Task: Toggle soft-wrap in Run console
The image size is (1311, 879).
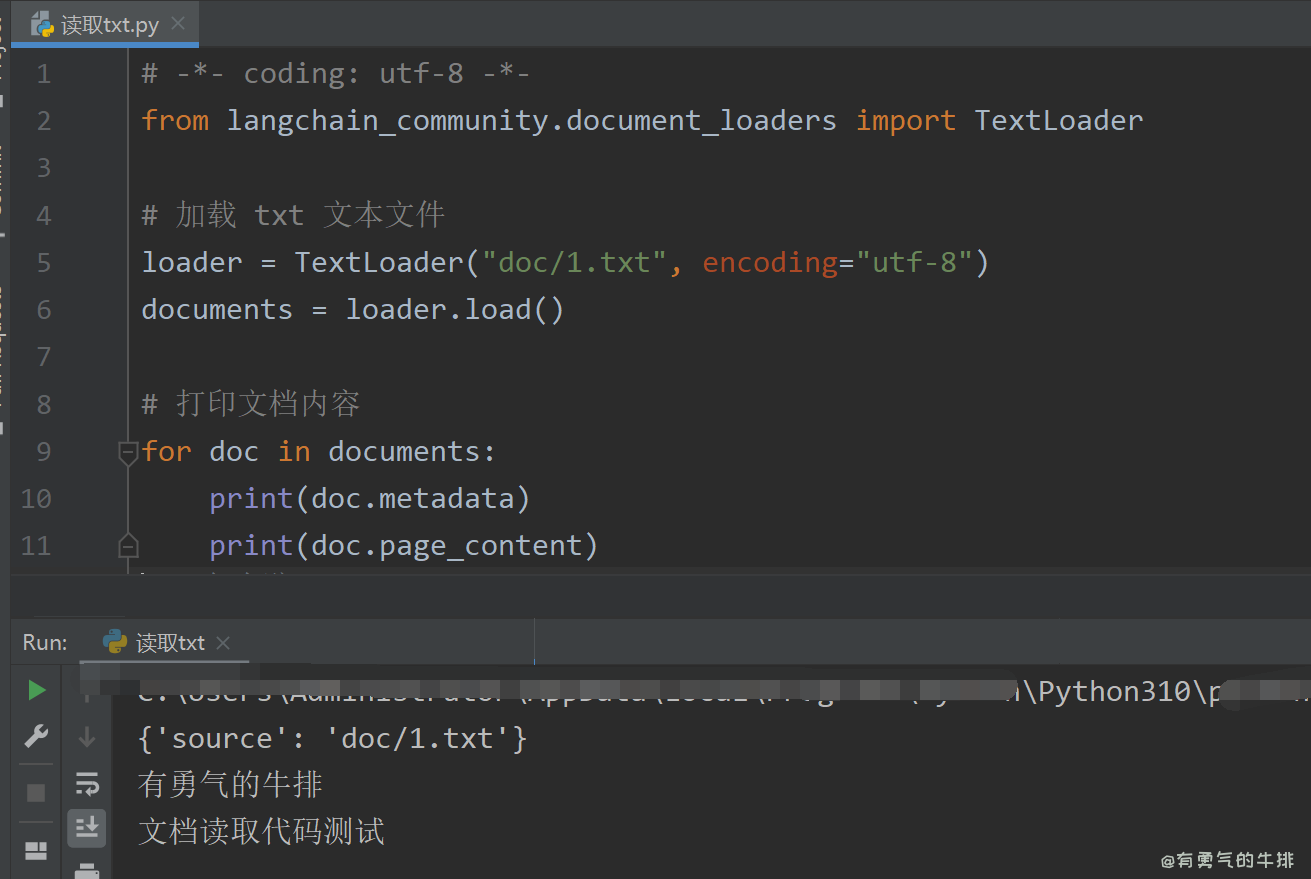Action: tap(87, 783)
